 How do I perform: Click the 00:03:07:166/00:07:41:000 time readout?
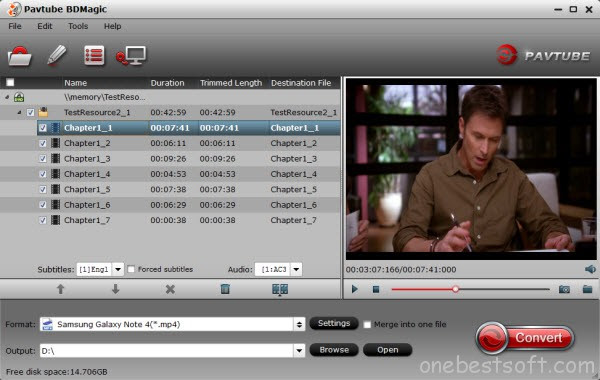(401, 269)
